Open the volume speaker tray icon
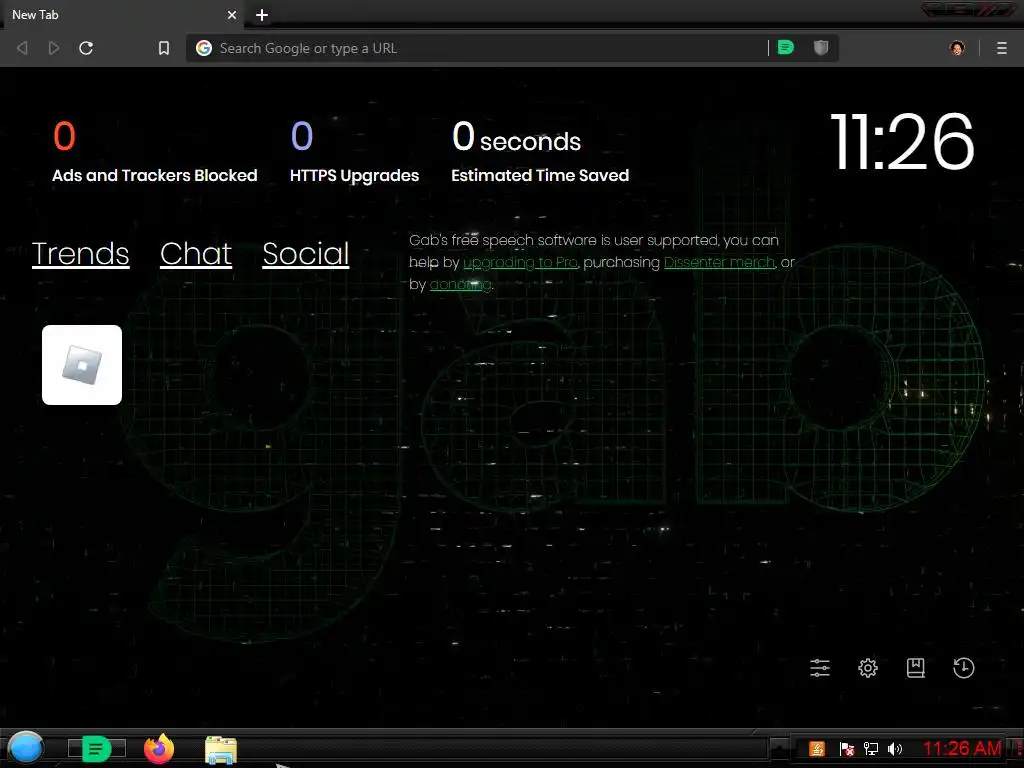The image size is (1024, 768). [895, 748]
